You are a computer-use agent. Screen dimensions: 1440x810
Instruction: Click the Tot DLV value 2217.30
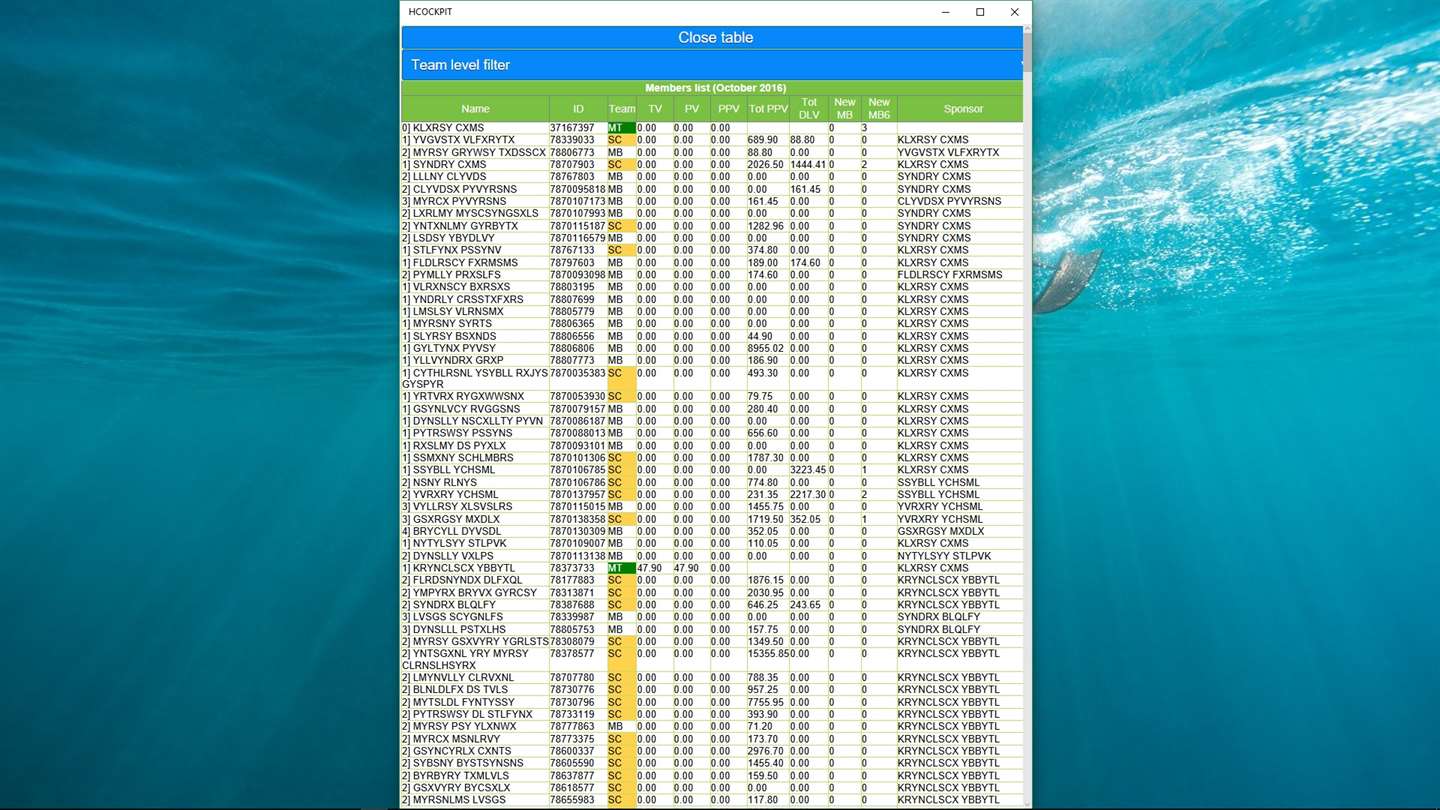808,495
